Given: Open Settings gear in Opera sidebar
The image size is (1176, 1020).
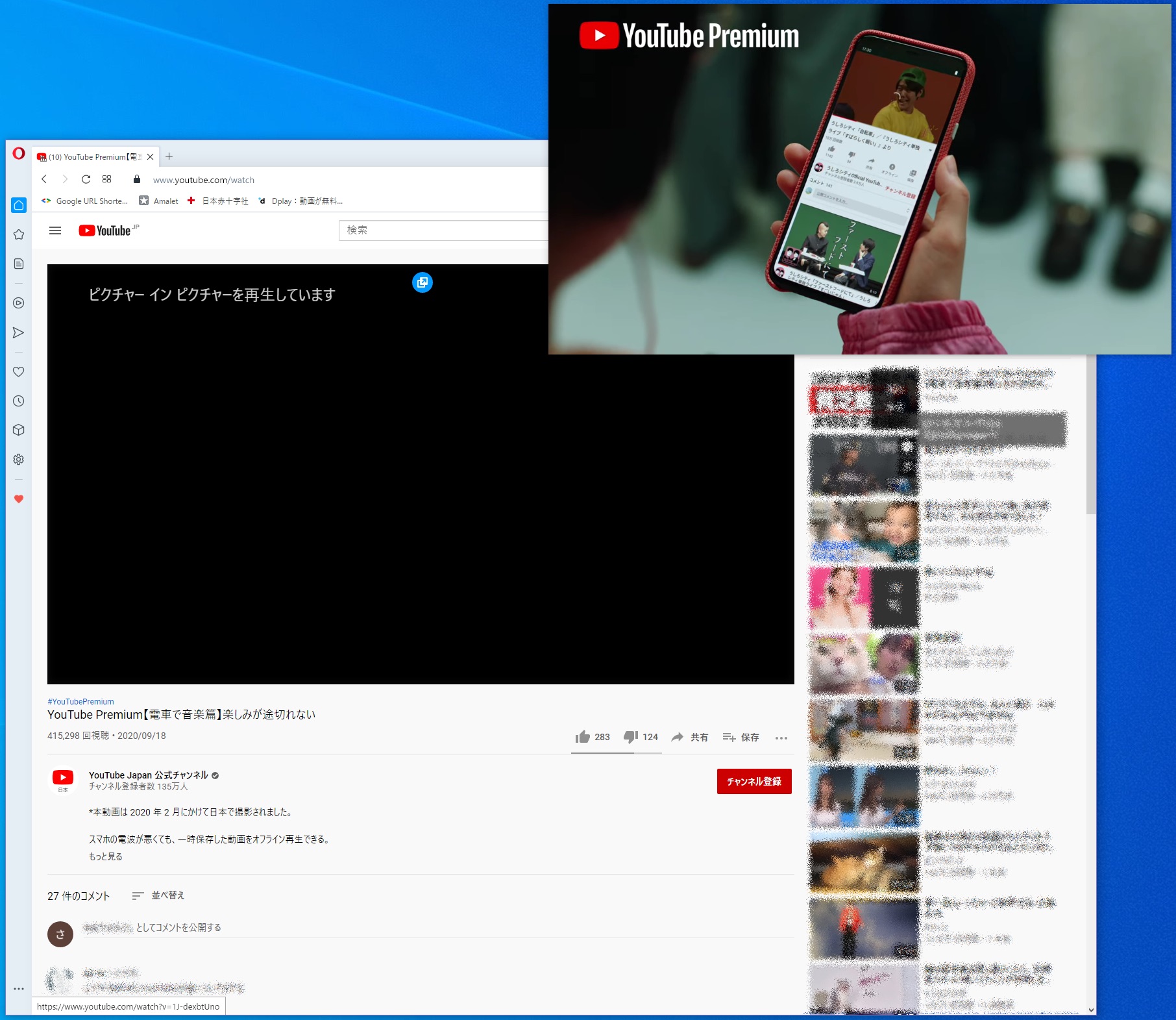Looking at the screenshot, I should [19, 459].
